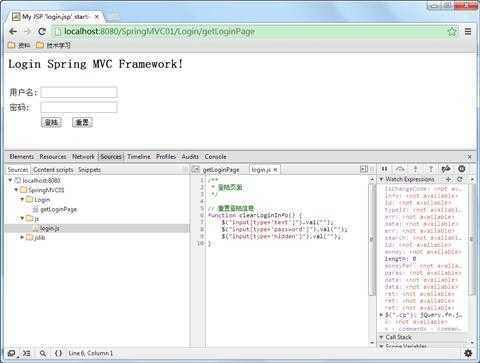
Task: Open the Profiles devtools tab
Action: [x=166, y=156]
